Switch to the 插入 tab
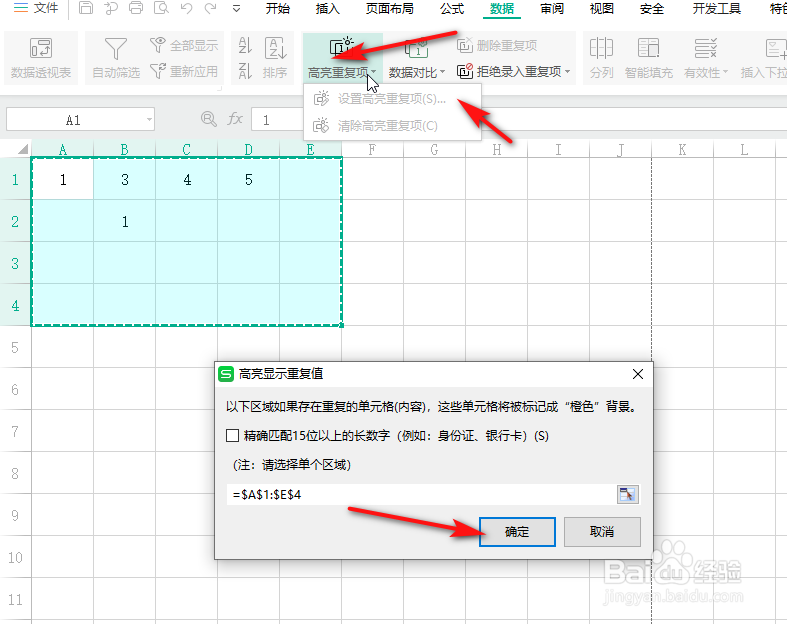787x624 pixels. [327, 9]
